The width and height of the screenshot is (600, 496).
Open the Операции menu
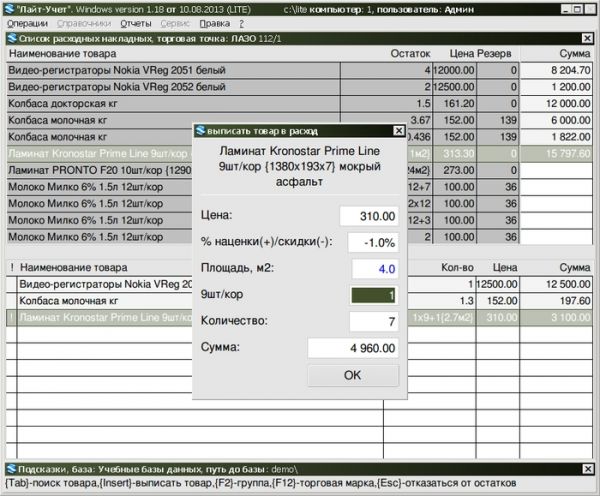pyautogui.click(x=27, y=23)
